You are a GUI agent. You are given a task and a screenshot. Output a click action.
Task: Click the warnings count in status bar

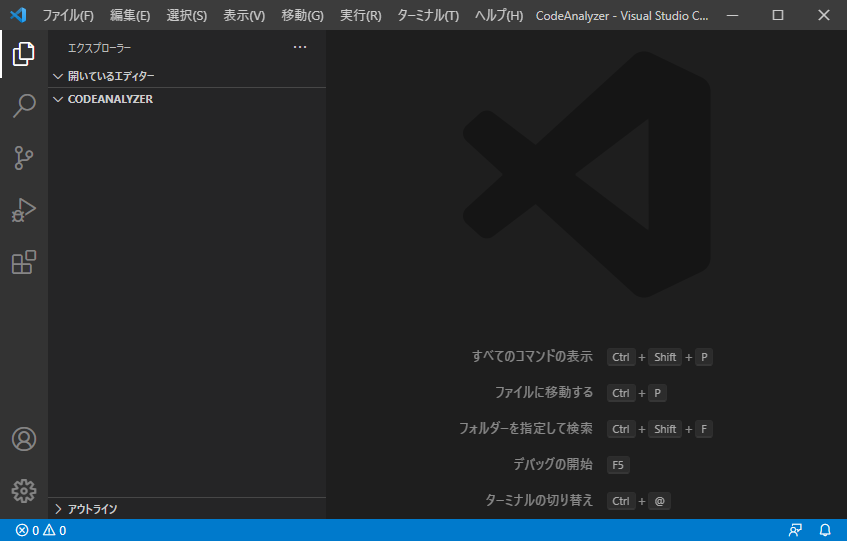click(55, 530)
